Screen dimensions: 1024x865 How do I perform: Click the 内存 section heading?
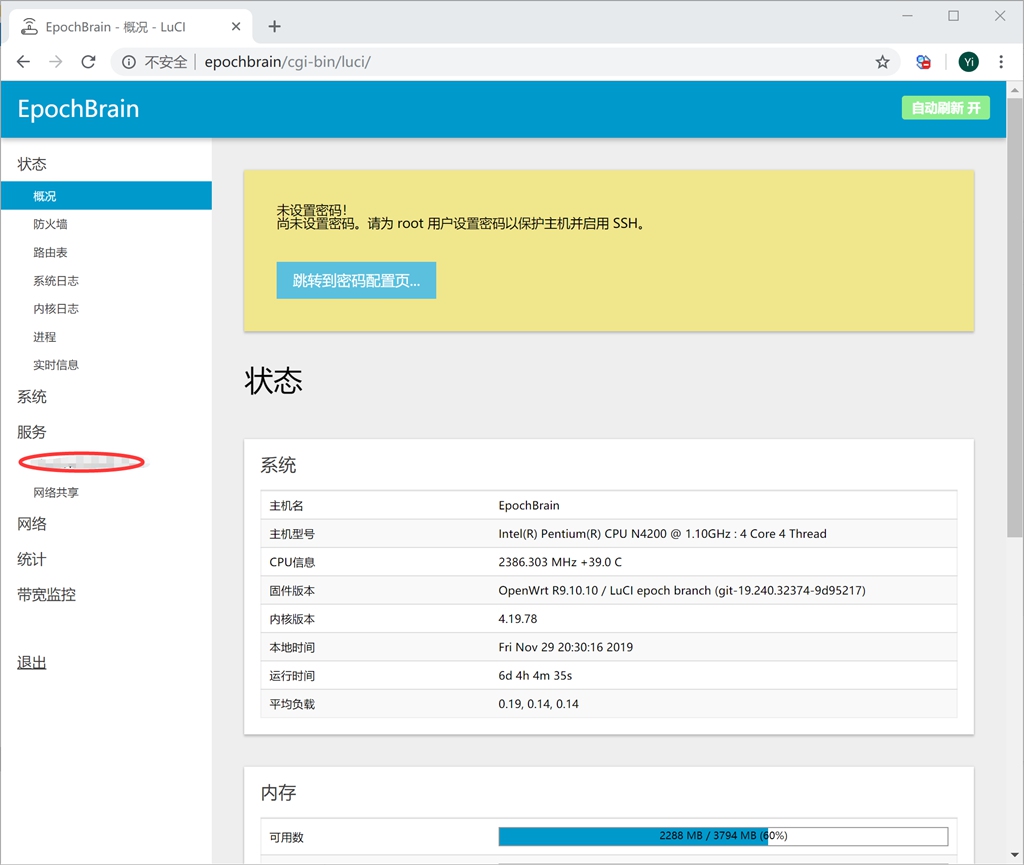pyautogui.click(x=279, y=793)
